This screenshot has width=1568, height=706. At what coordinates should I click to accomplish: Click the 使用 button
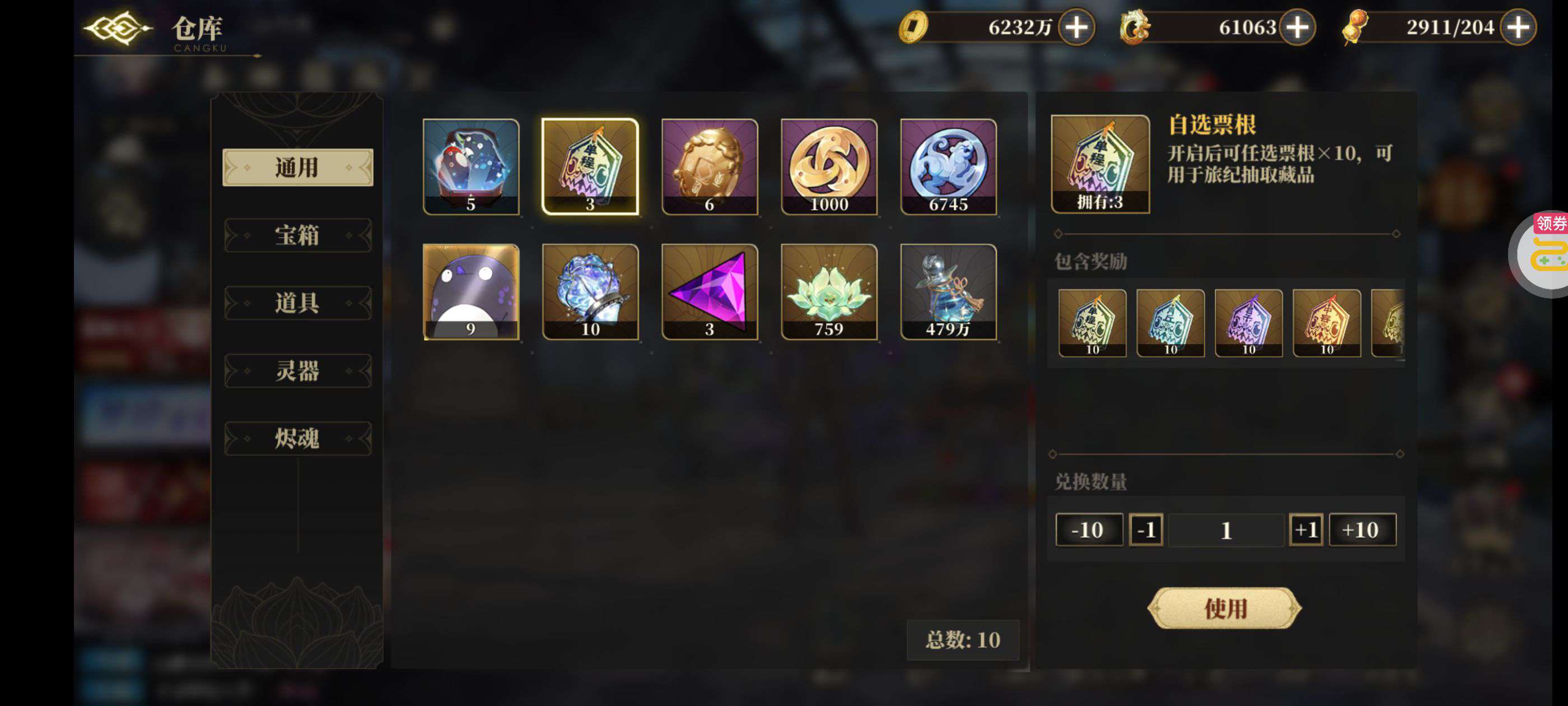(x=1224, y=608)
